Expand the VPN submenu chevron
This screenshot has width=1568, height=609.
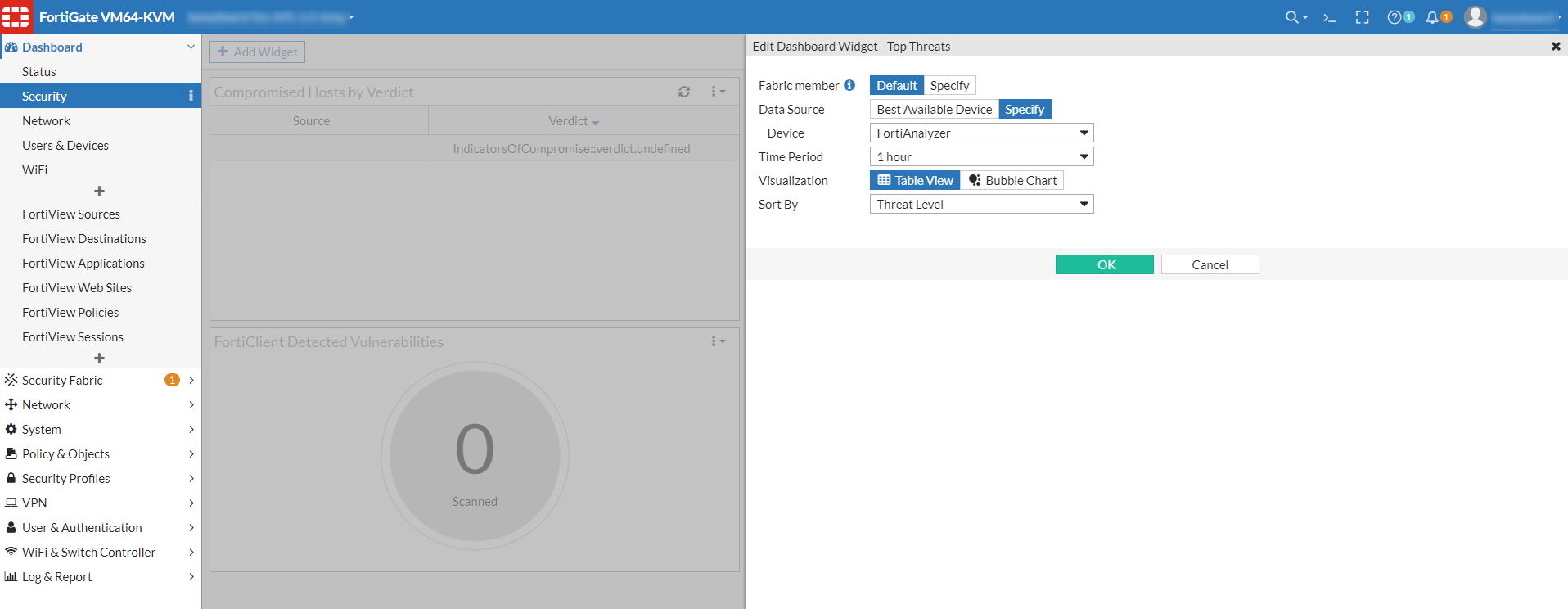pyautogui.click(x=191, y=503)
